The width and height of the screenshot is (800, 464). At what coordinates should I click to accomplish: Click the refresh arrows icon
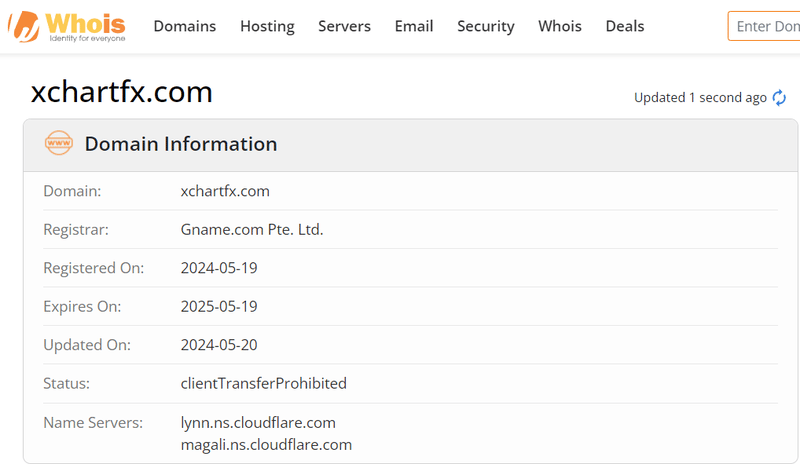(779, 97)
